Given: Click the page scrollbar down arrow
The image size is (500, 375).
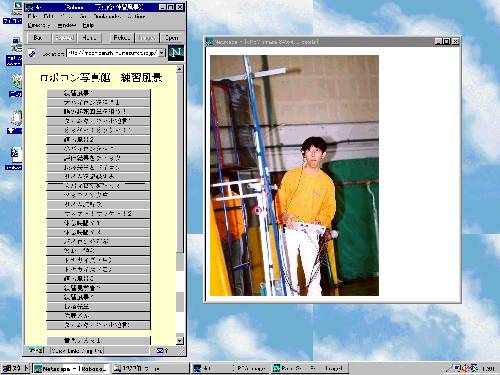Looking at the screenshot, I should pyautogui.click(x=179, y=340).
